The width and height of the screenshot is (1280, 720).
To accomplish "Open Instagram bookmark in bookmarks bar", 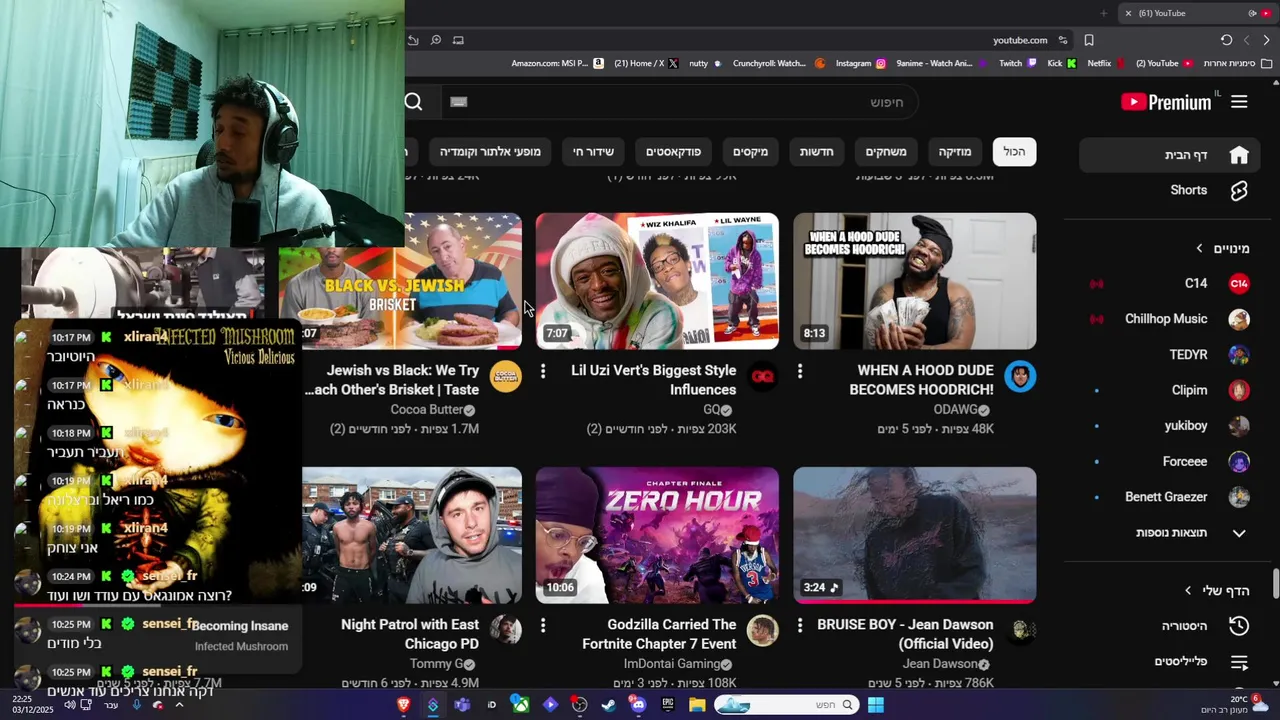I will tap(861, 63).
